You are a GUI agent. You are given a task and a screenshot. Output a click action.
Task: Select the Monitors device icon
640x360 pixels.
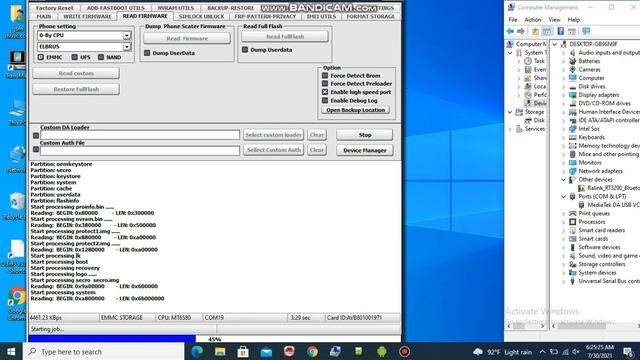pyautogui.click(x=573, y=162)
